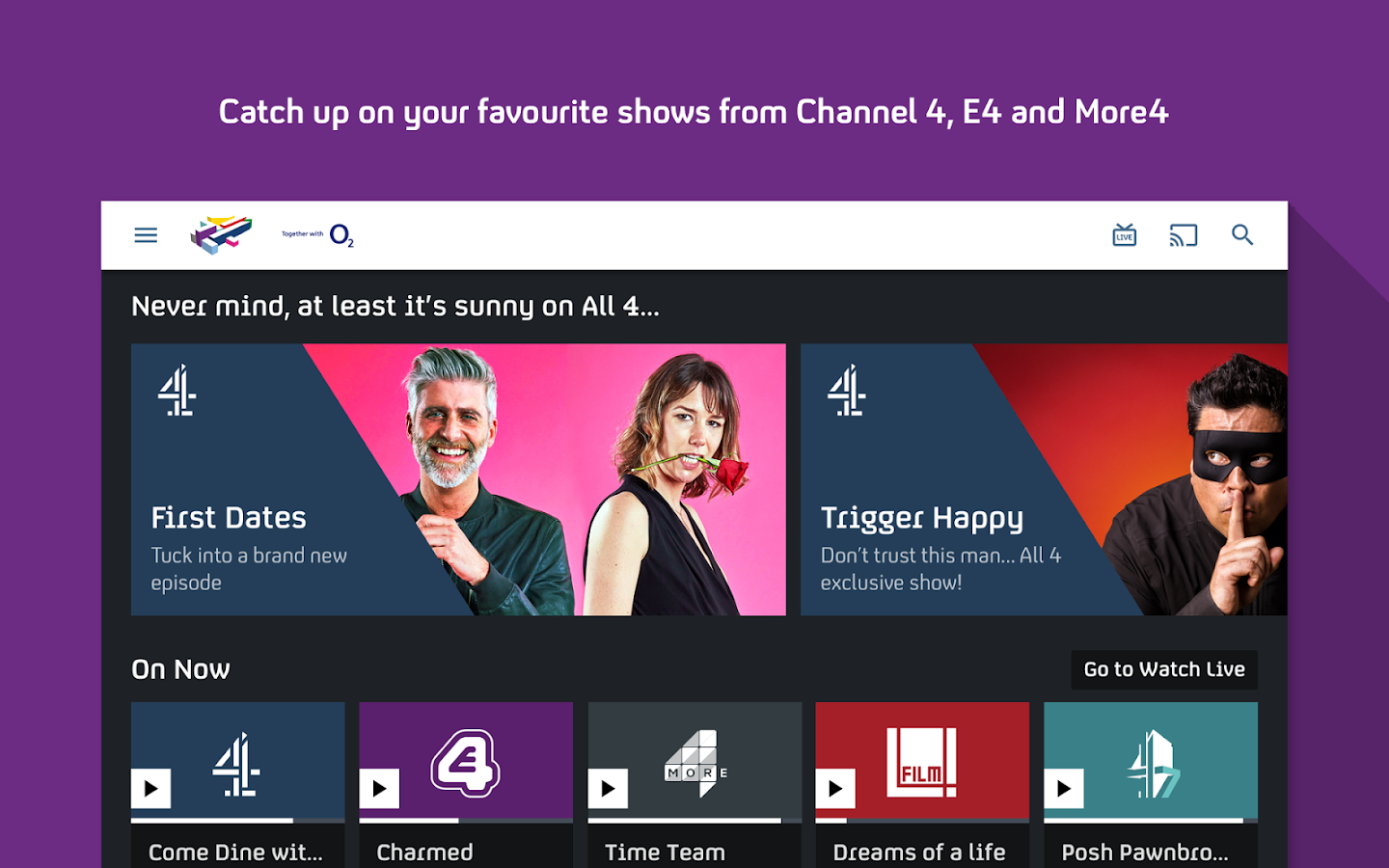The width and height of the screenshot is (1389, 868).
Task: Click 'Don't trust this man' description
Action: 940,569
